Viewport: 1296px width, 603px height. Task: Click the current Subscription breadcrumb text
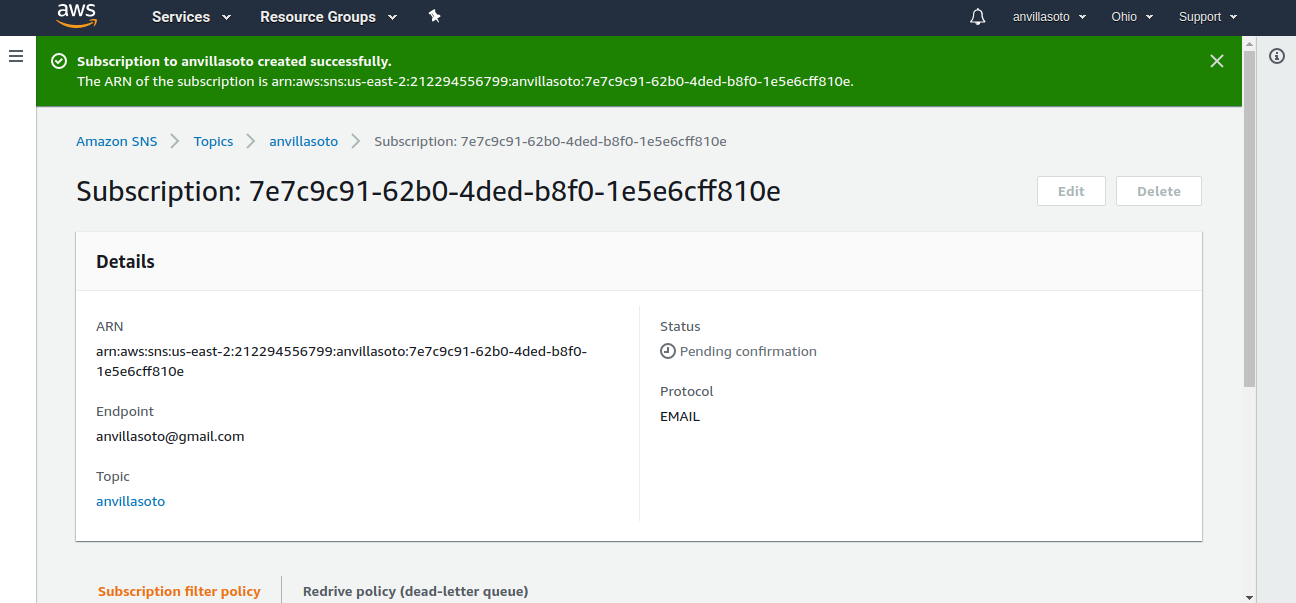point(550,141)
